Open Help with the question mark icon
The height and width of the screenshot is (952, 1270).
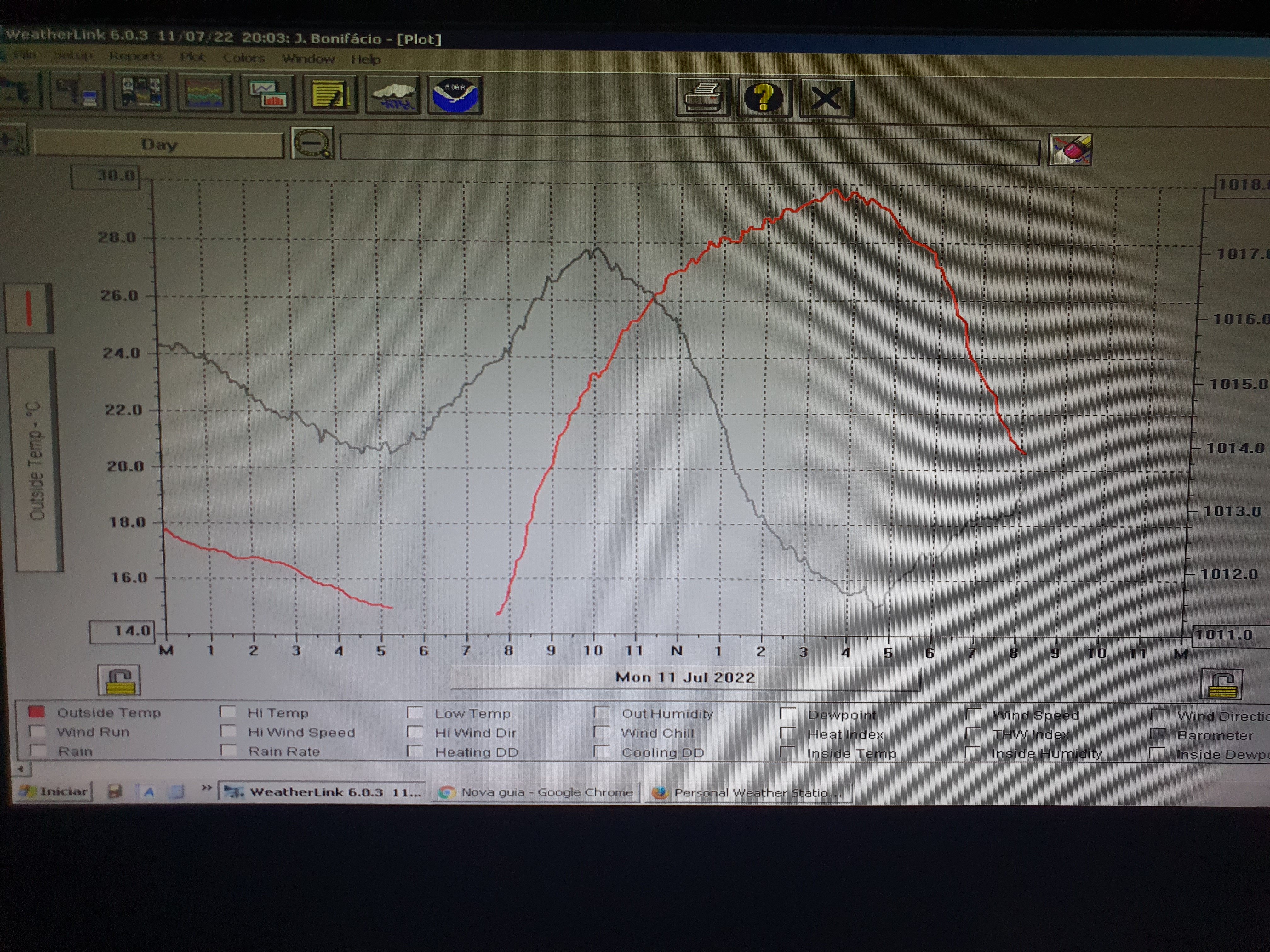pyautogui.click(x=764, y=98)
